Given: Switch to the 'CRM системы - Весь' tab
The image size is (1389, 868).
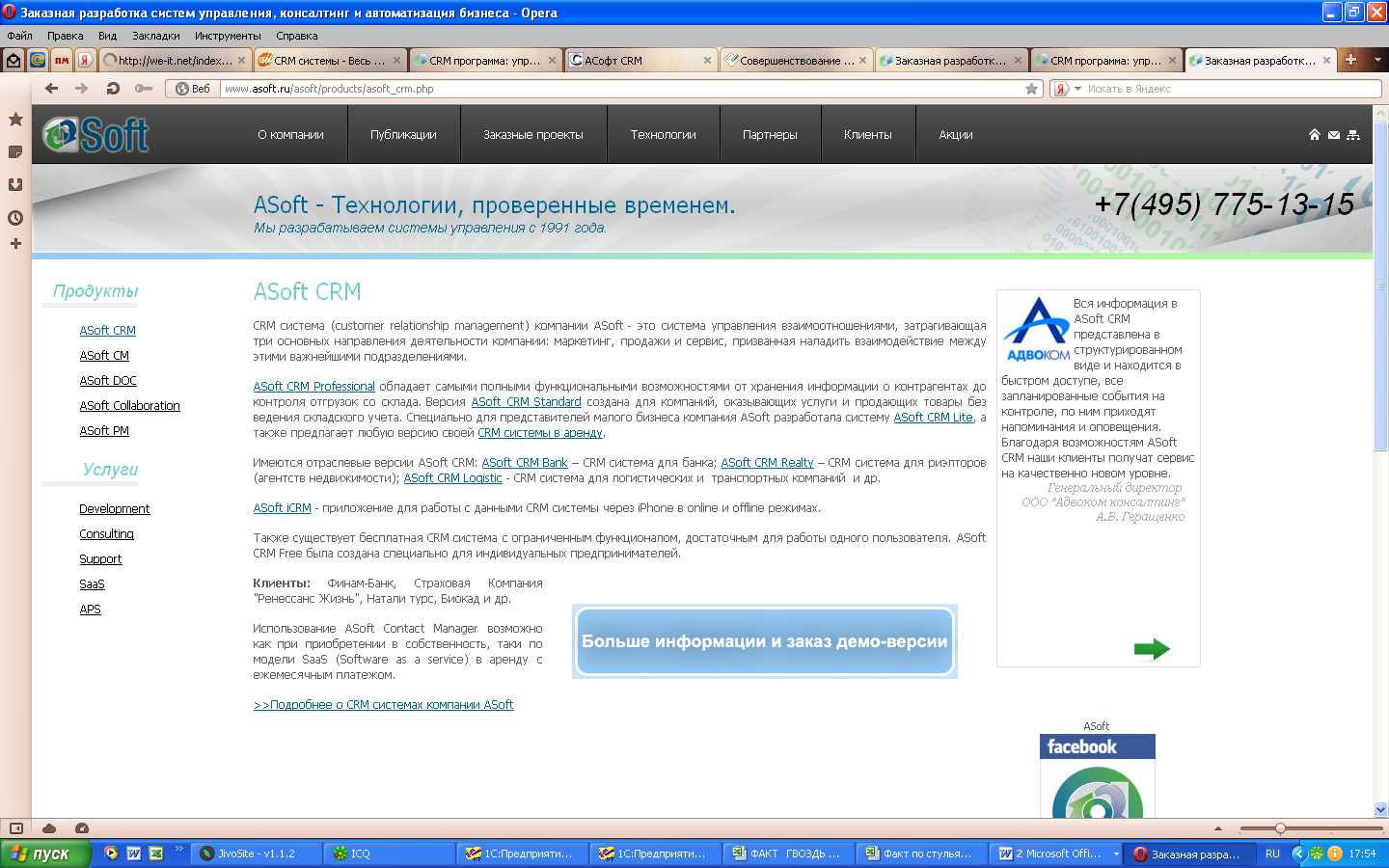Looking at the screenshot, I should [329, 60].
